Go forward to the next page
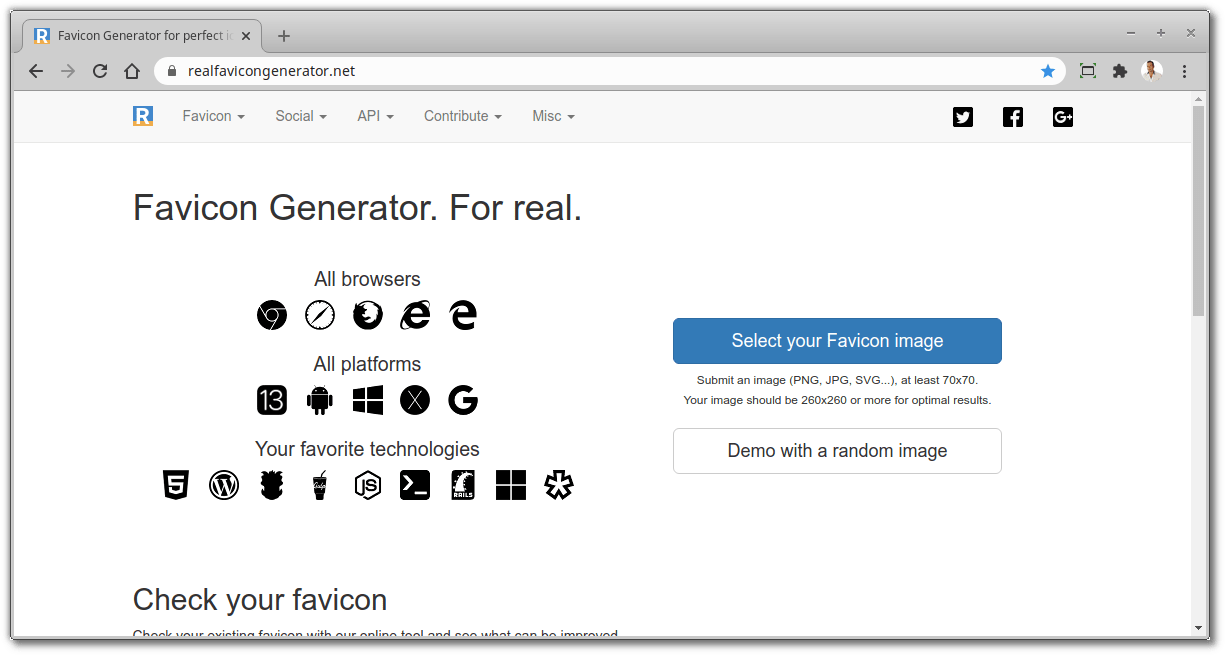The width and height of the screenshot is (1226, 656). (x=68, y=71)
